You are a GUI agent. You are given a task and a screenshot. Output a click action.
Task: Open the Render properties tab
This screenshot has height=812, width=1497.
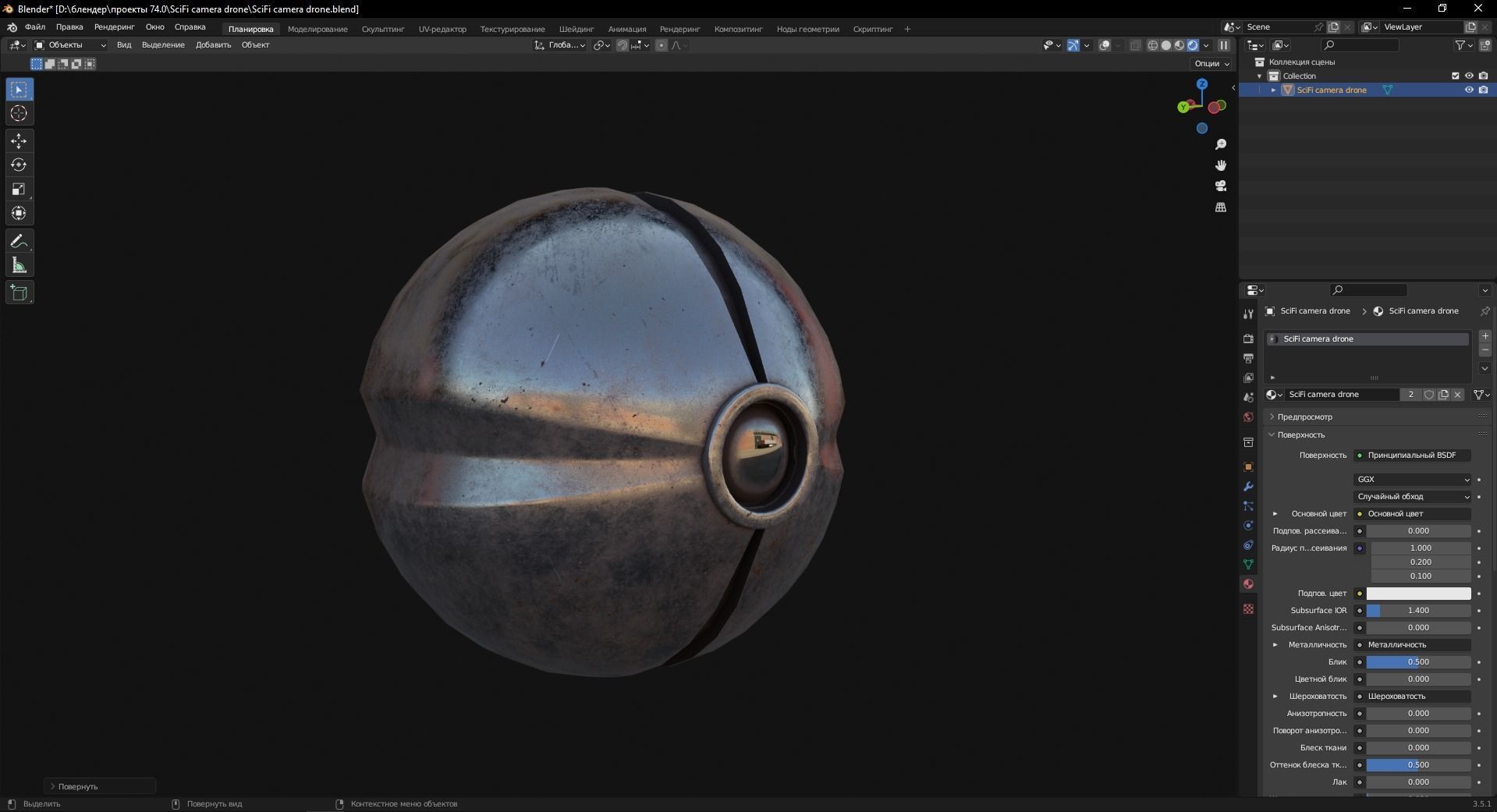1248,339
